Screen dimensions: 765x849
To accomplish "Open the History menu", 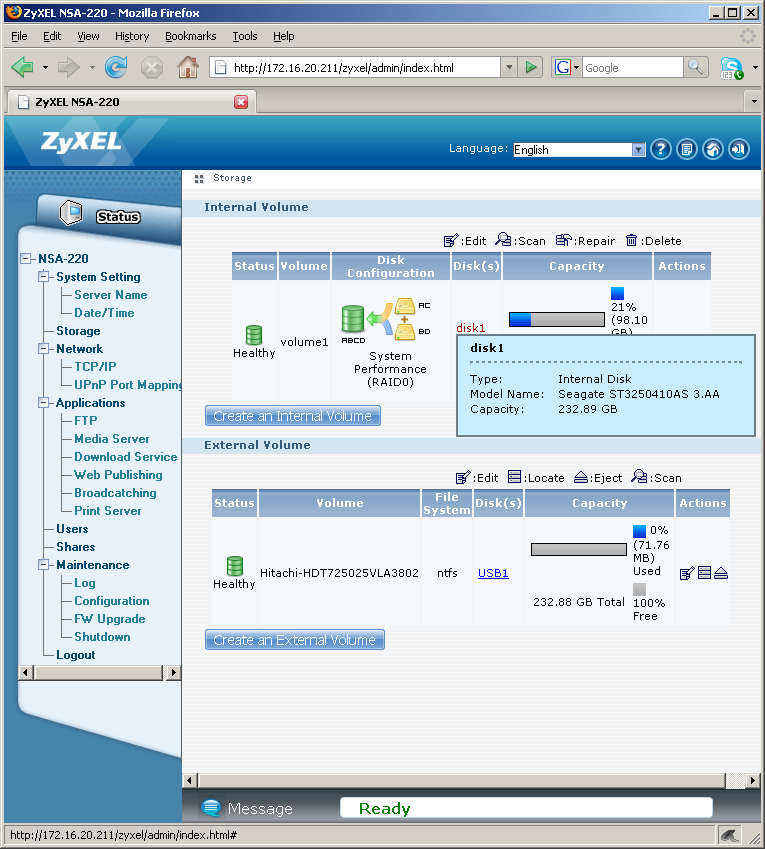I will pyautogui.click(x=132, y=36).
